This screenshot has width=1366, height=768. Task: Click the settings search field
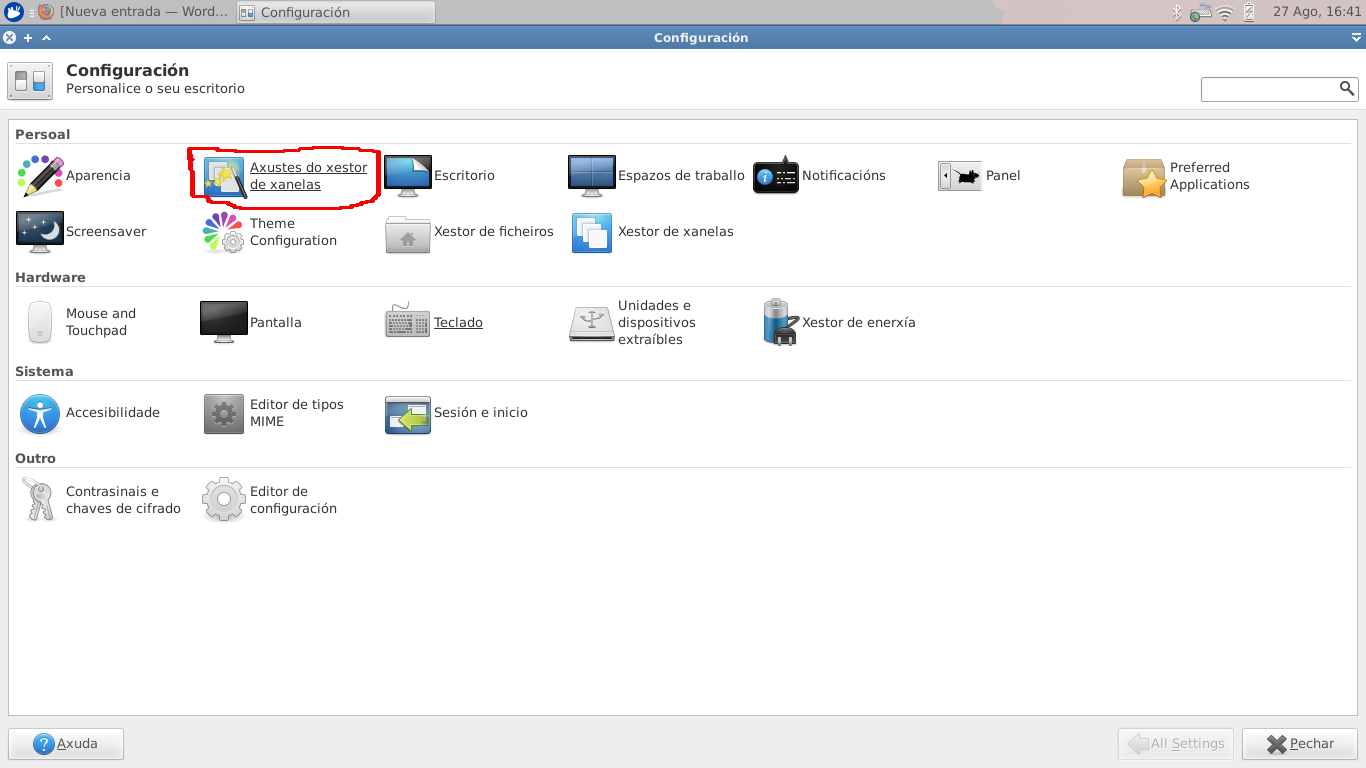coord(1270,89)
